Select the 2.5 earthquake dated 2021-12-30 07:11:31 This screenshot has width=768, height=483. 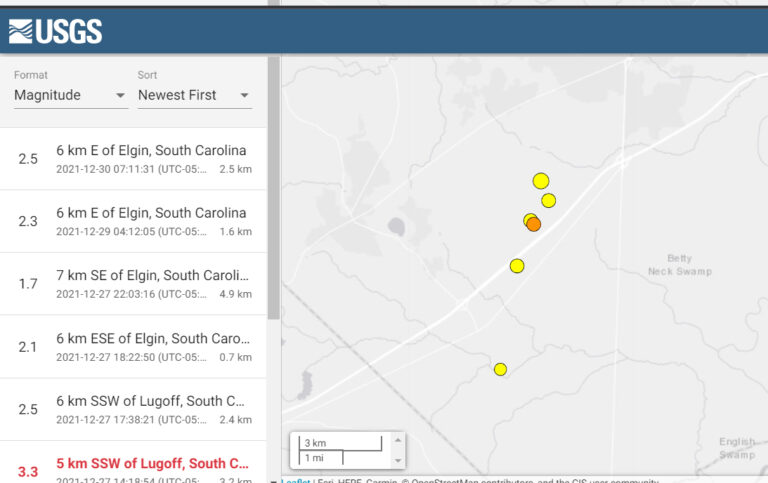point(133,159)
